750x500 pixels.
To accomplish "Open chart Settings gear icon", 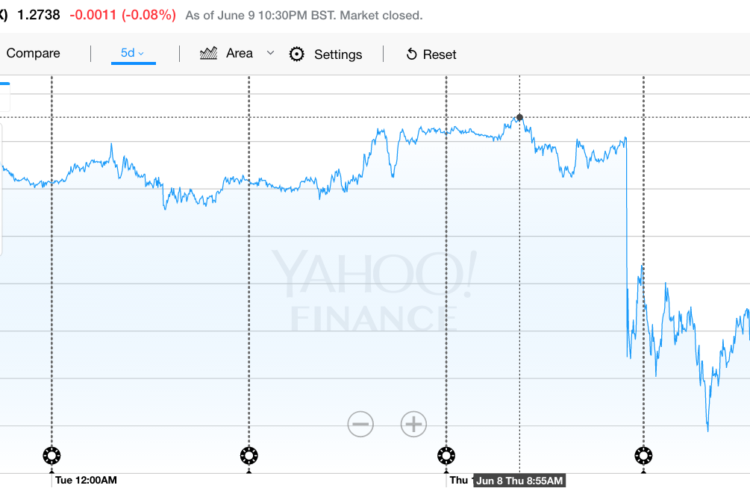I will pyautogui.click(x=297, y=54).
